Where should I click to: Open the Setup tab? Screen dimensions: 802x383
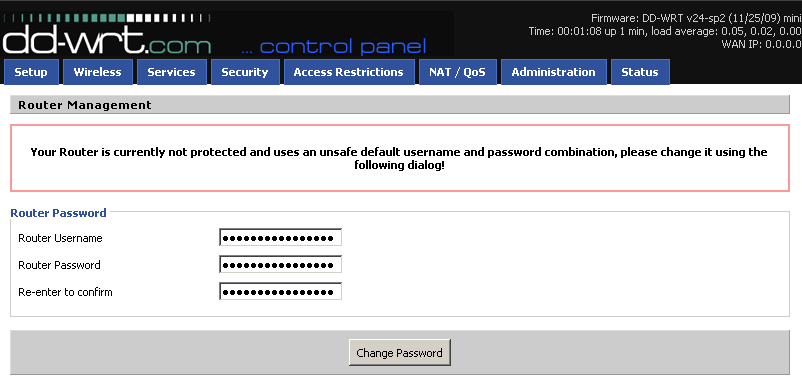click(31, 72)
